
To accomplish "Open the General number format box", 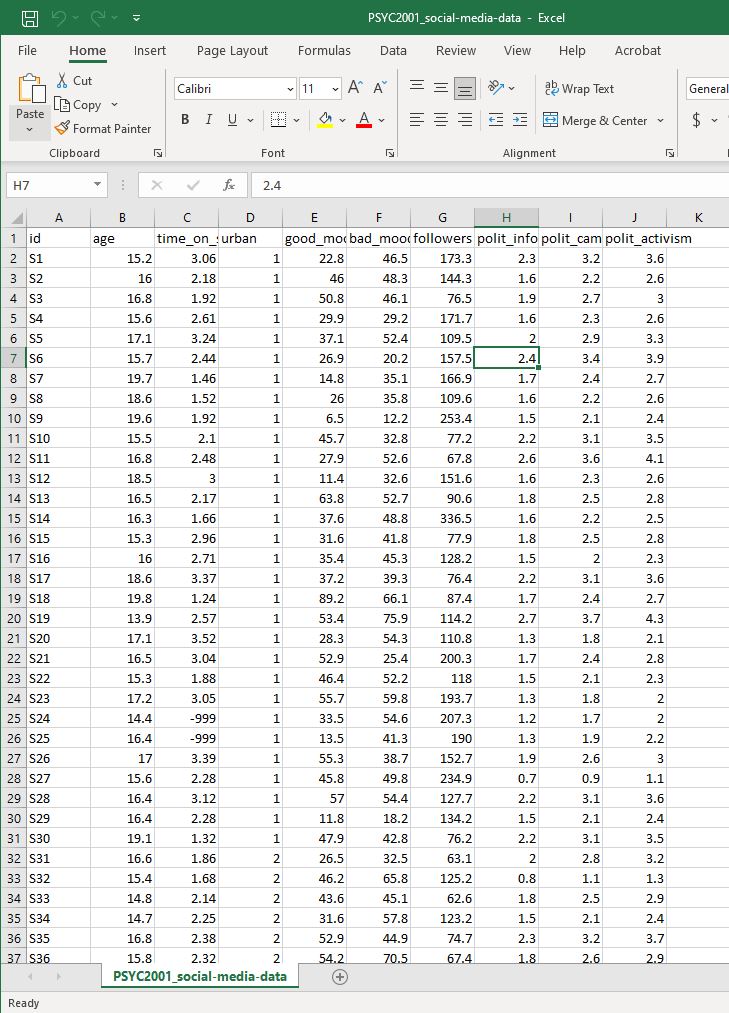I will 708,89.
